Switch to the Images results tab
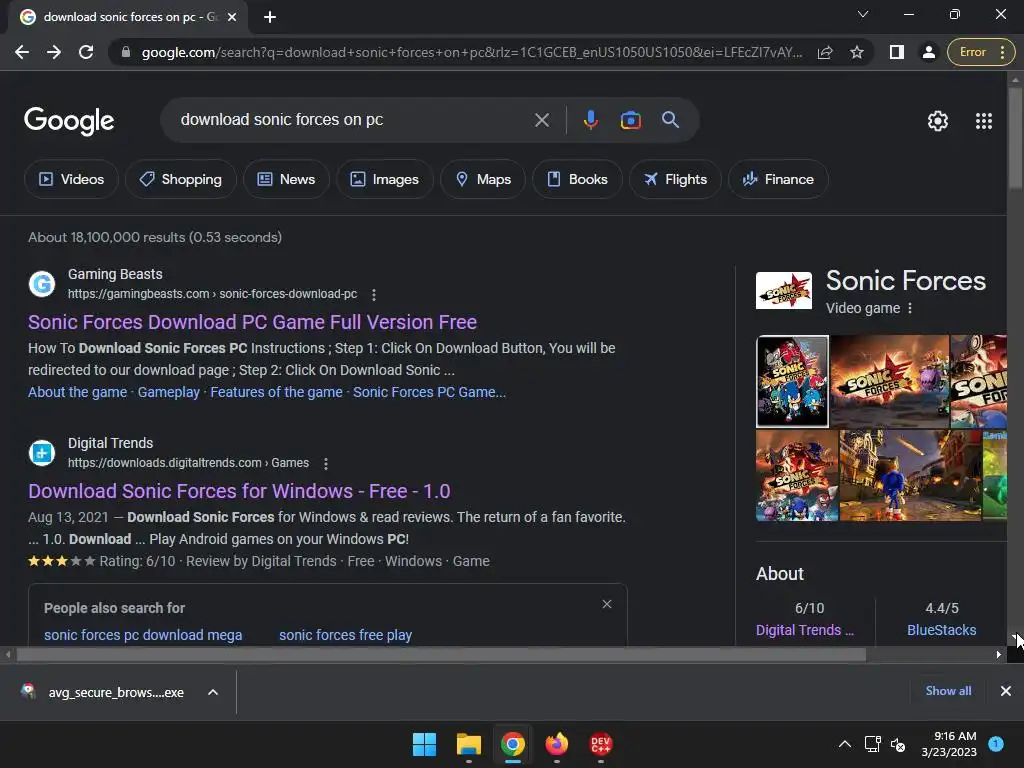 pos(385,179)
